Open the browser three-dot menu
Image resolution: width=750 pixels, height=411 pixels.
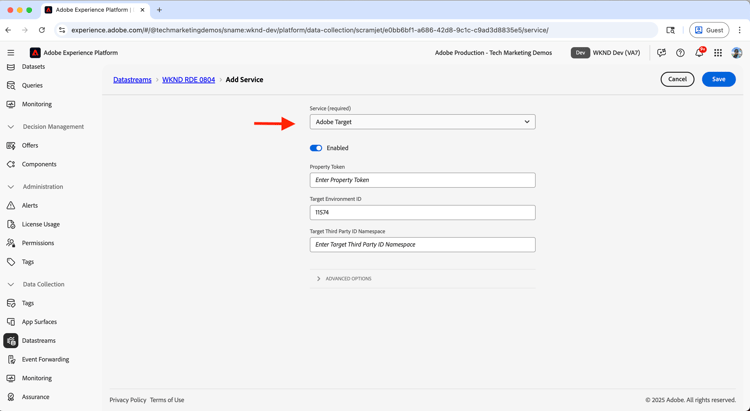click(x=739, y=30)
